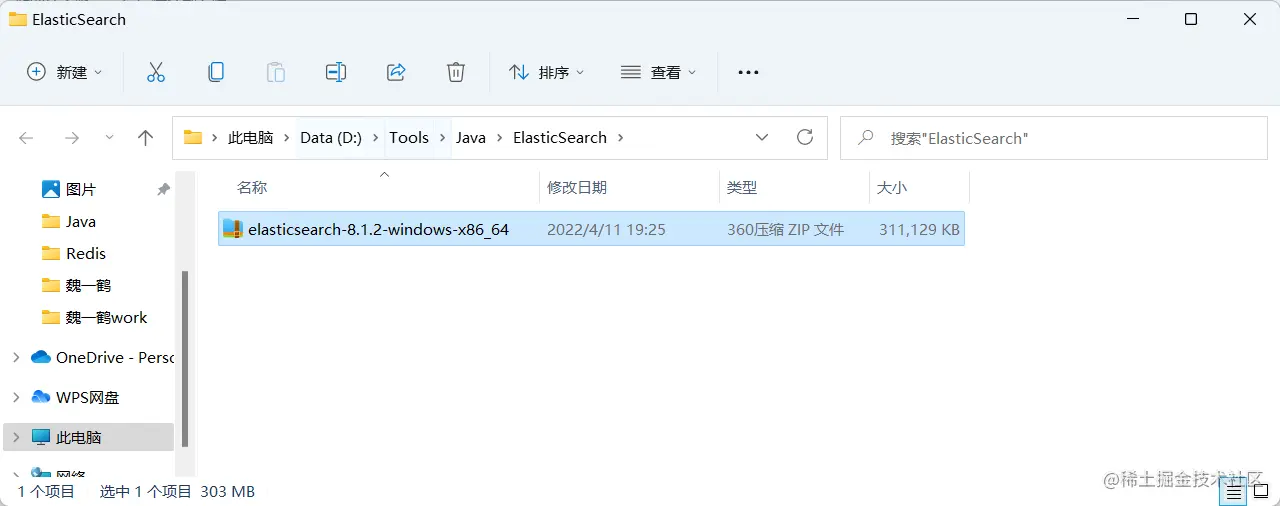Click the Refresh button
The image size is (1280, 506).
point(805,138)
